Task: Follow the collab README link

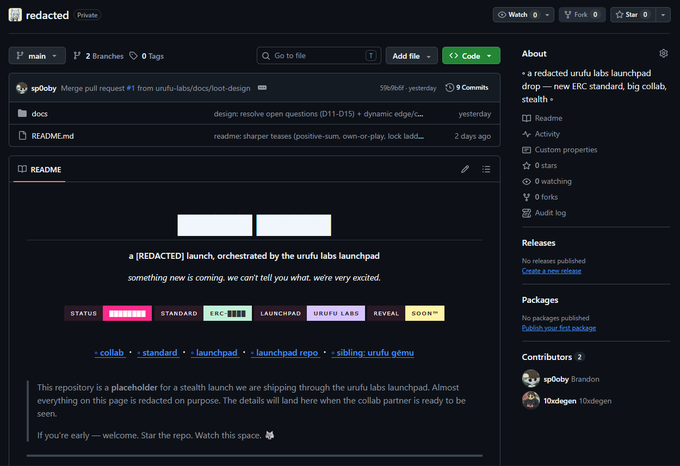Action: tap(110, 352)
